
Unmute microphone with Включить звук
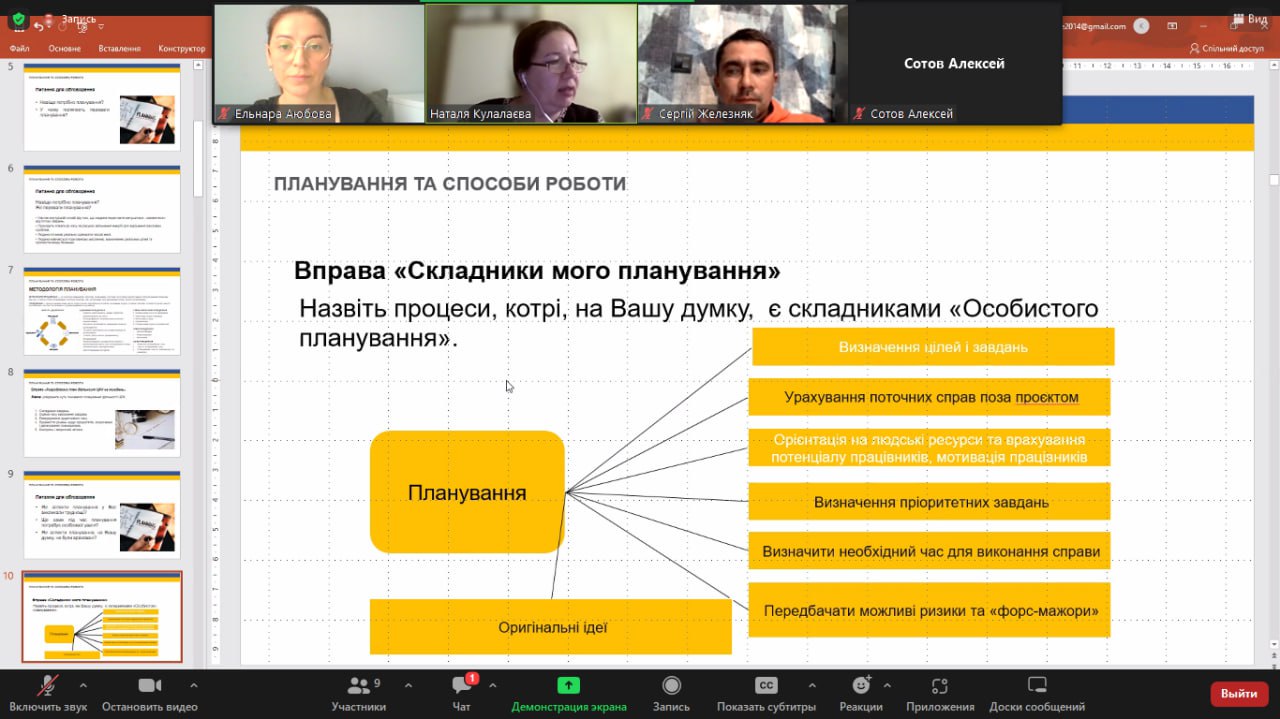[x=48, y=693]
